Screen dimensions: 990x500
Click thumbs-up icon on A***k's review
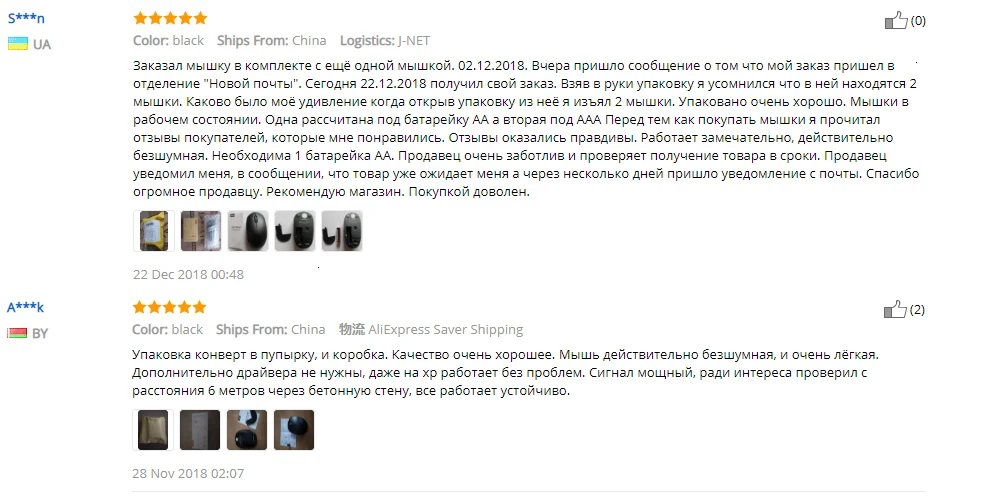click(895, 309)
